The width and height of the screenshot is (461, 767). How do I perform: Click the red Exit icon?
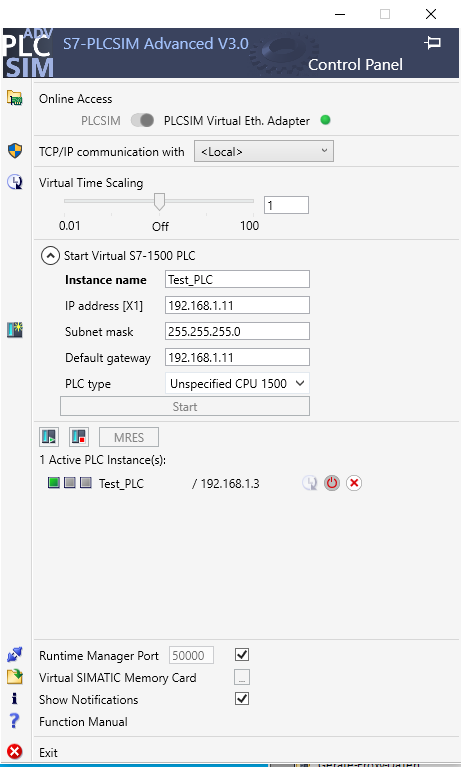click(x=15, y=751)
